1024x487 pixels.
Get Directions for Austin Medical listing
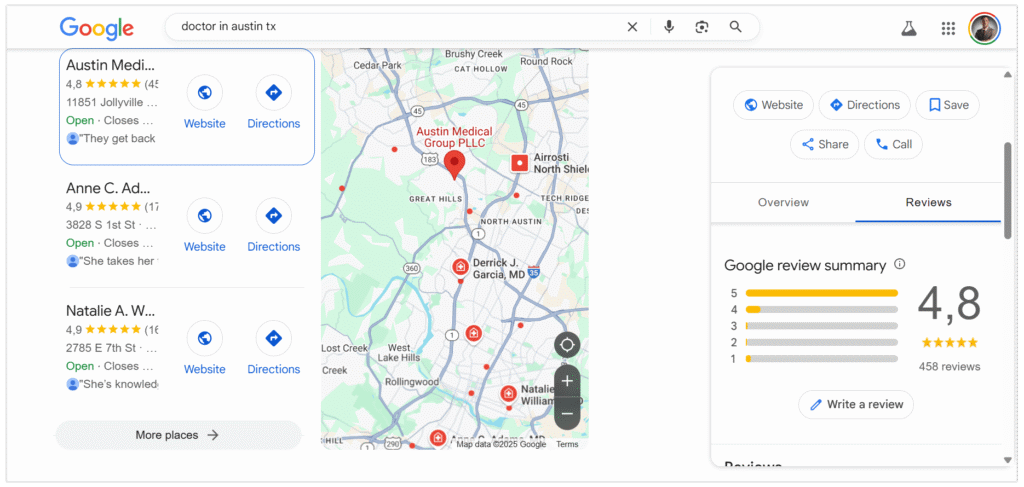(274, 93)
